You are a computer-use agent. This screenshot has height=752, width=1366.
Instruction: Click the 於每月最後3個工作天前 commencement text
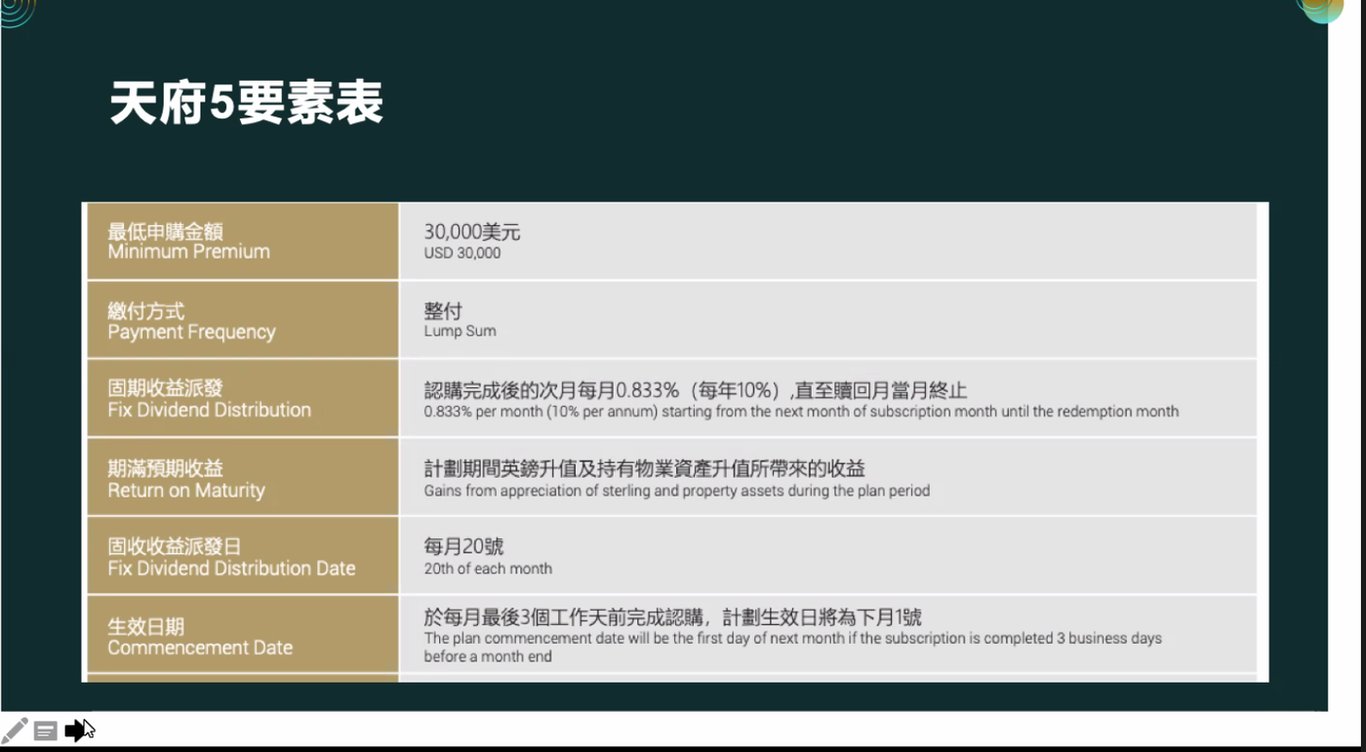pyautogui.click(x=672, y=617)
